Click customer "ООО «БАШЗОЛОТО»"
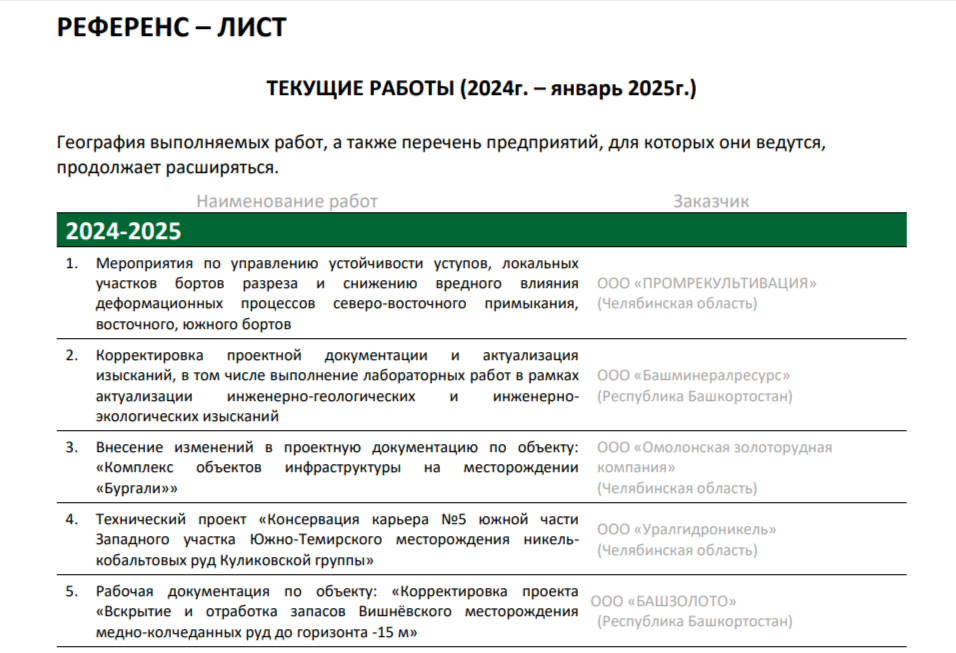 pyautogui.click(x=663, y=601)
